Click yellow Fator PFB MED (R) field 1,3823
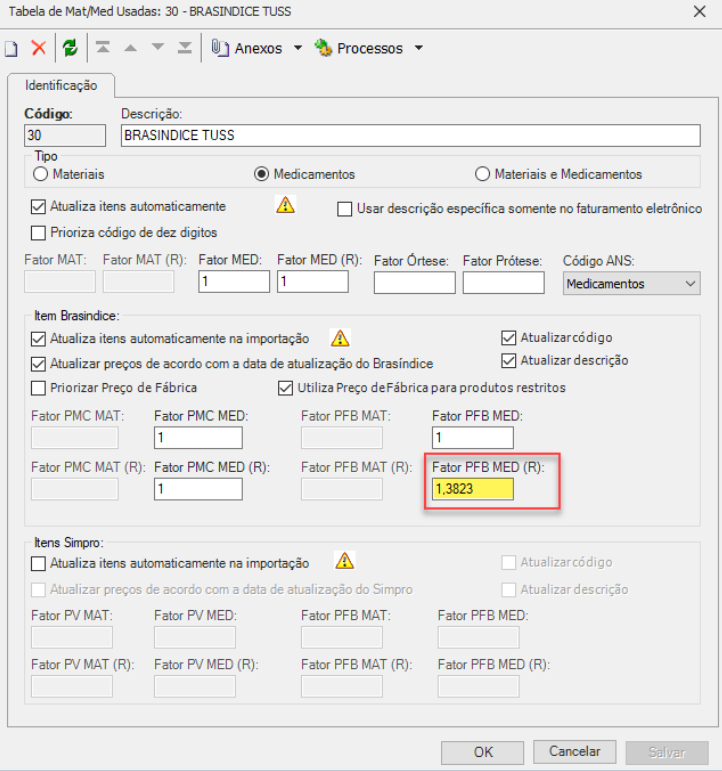 pos(473,489)
